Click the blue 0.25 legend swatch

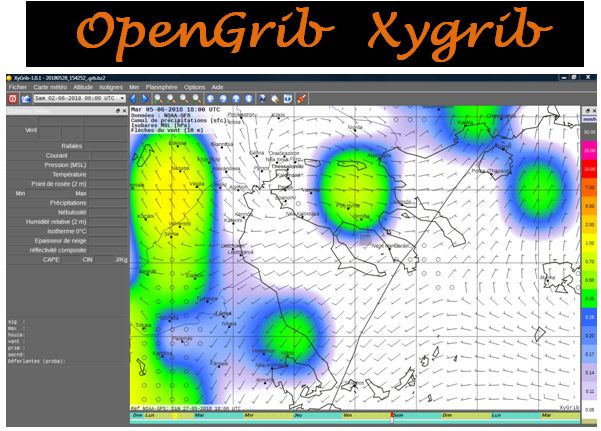[x=589, y=317]
